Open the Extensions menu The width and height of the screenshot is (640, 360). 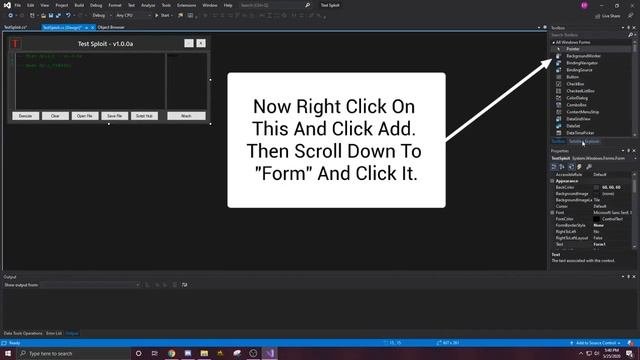(187, 5)
